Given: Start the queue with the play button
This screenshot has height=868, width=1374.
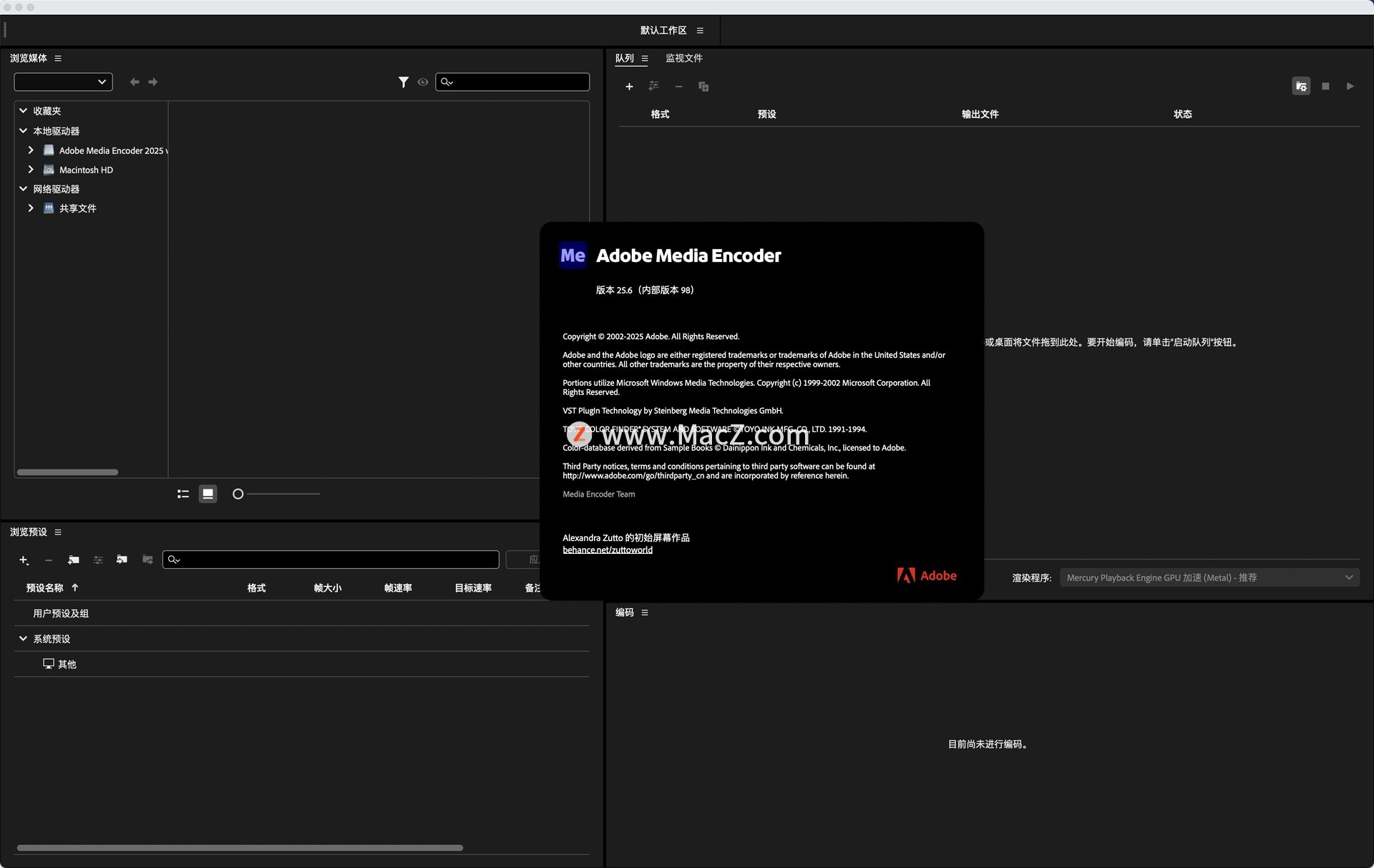Looking at the screenshot, I should [1350, 87].
